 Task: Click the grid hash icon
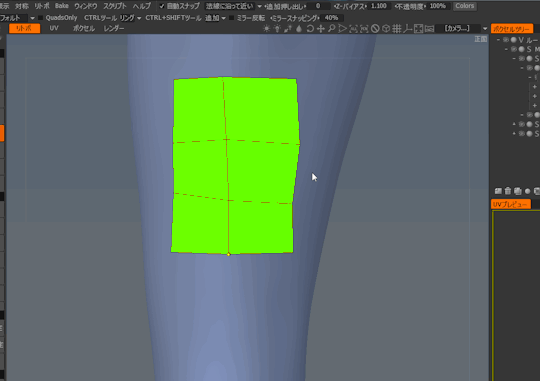click(397, 29)
